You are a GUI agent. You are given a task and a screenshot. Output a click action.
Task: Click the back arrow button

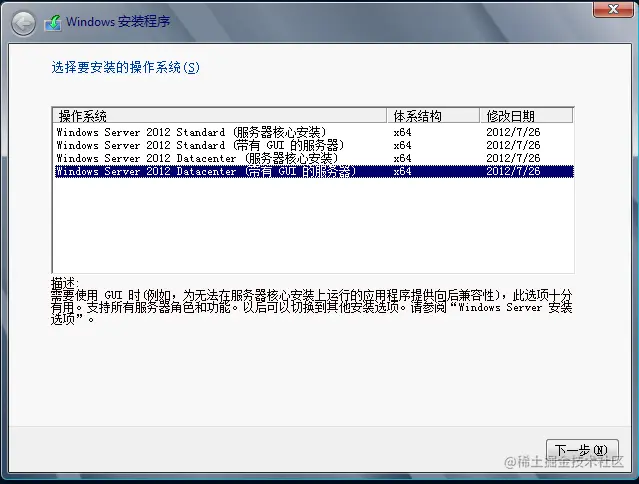coord(23,24)
